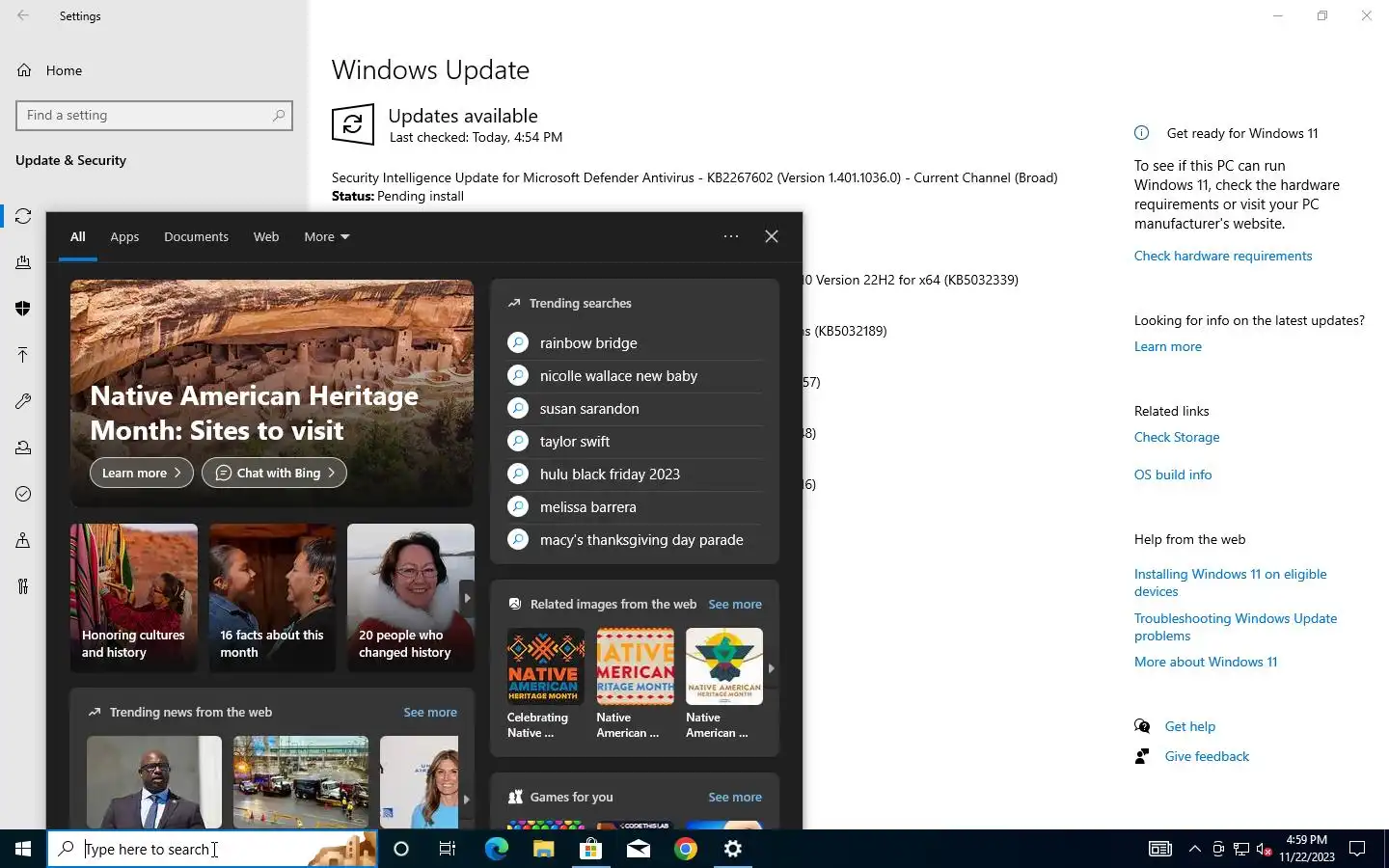Open Action Center notifications icon
The width and height of the screenshot is (1389, 868).
1357,849
